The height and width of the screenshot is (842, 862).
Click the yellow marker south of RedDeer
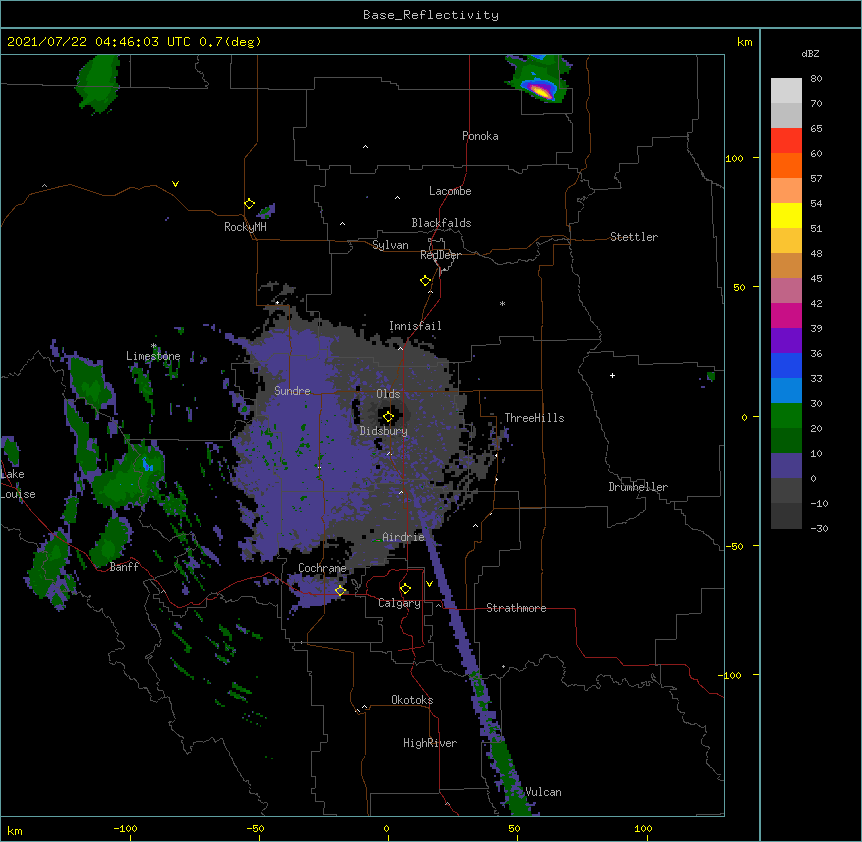pos(426,281)
